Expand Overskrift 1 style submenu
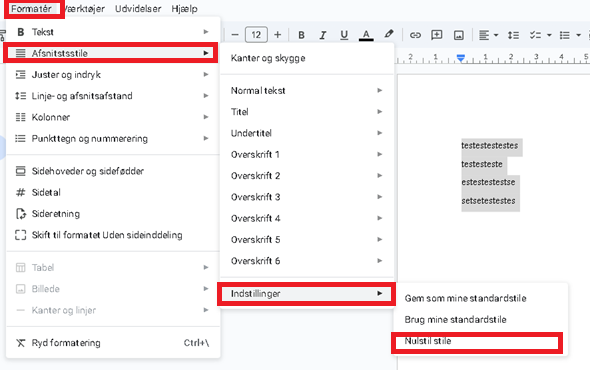Image resolution: width=590 pixels, height=370 pixels. pos(307,154)
